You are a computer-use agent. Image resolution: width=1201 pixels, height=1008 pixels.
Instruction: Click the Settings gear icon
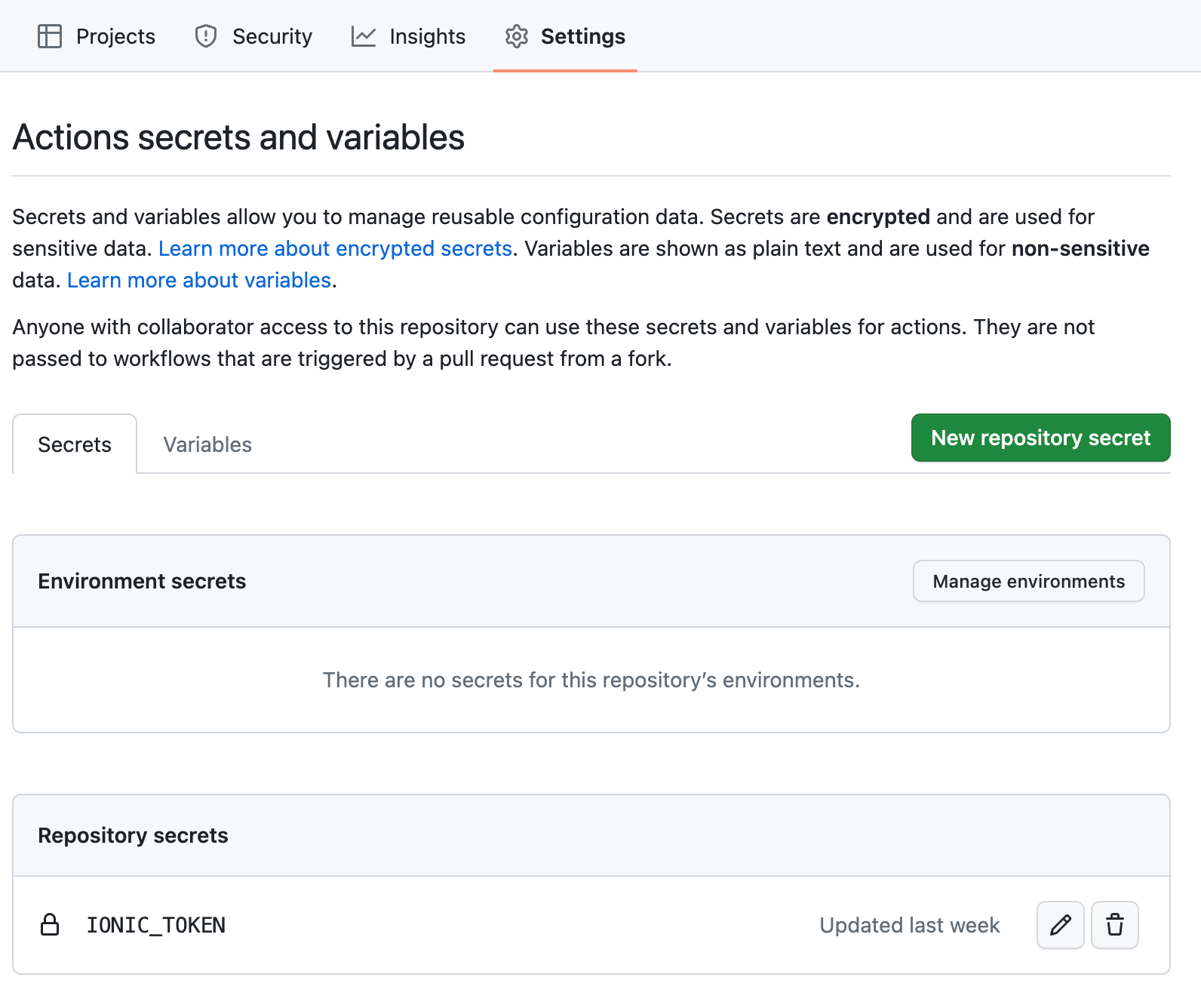(517, 36)
